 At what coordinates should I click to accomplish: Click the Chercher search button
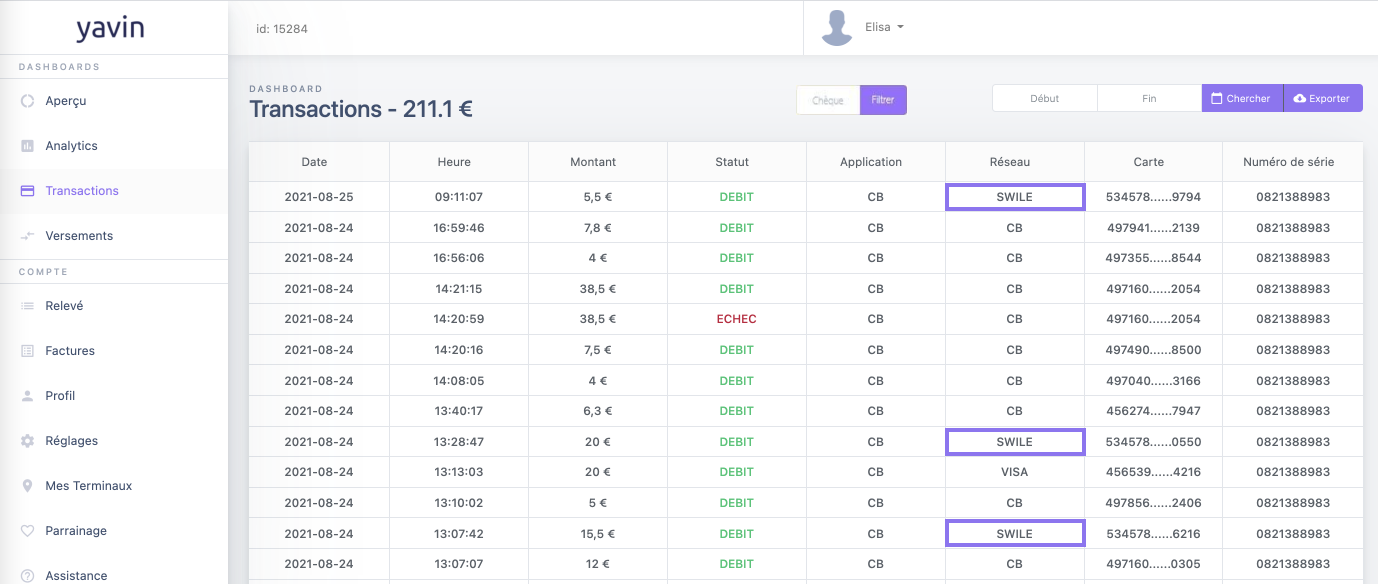pos(1241,98)
